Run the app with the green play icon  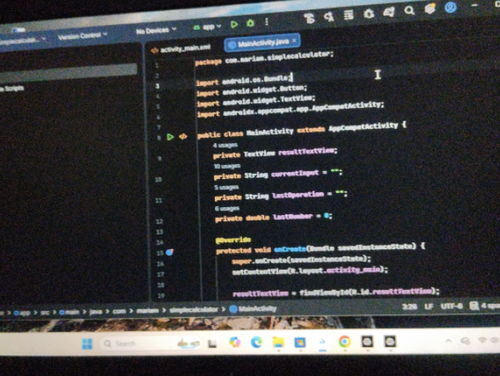pyautogui.click(x=234, y=24)
